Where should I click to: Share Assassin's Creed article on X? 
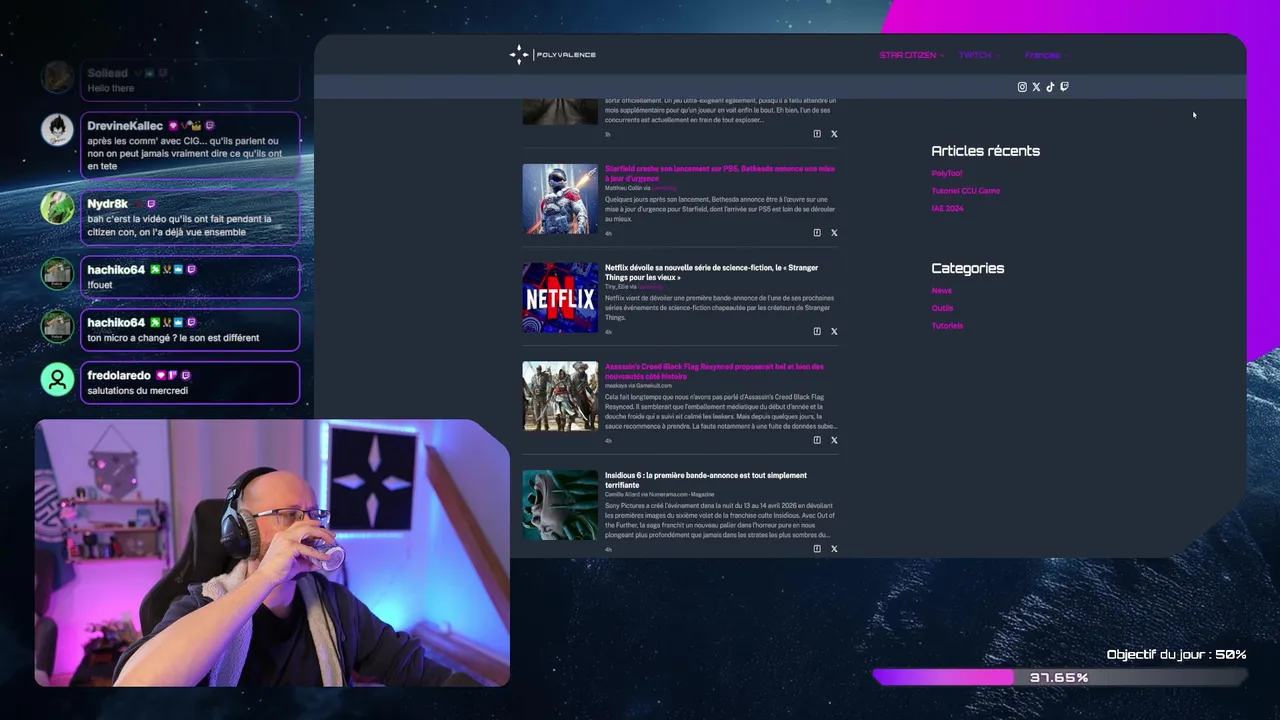point(834,440)
